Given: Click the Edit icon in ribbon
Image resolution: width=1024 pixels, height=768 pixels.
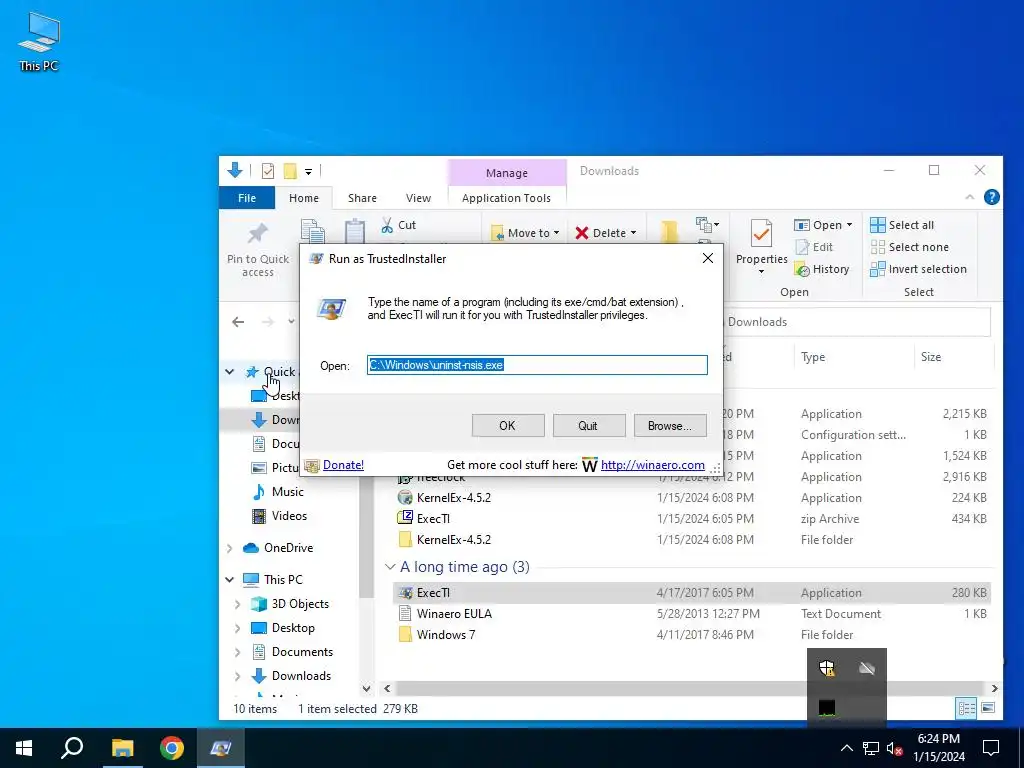Looking at the screenshot, I should tap(802, 247).
